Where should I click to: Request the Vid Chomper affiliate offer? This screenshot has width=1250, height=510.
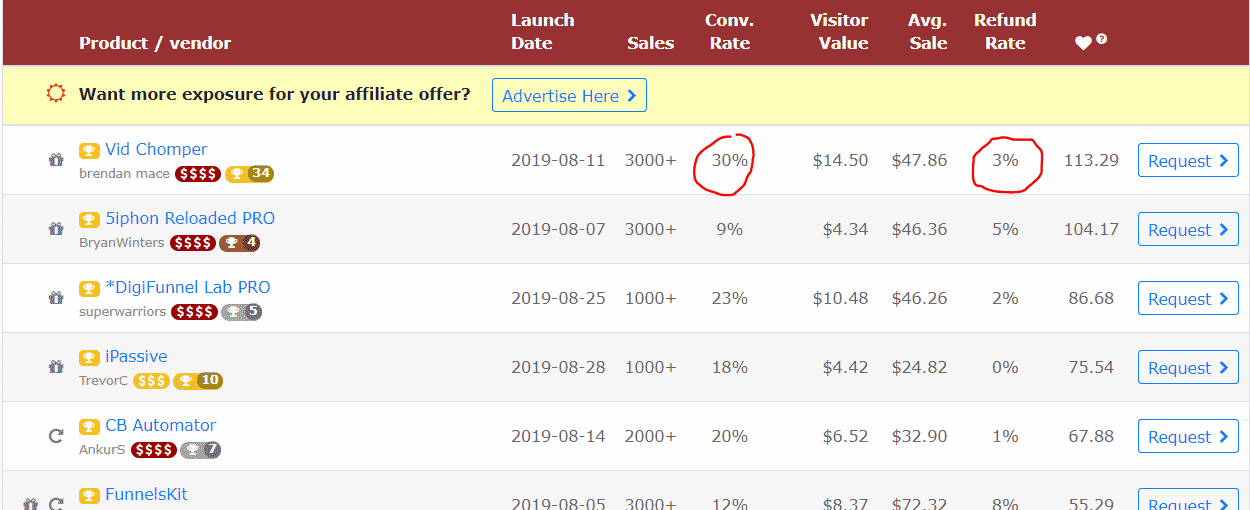click(x=1188, y=161)
